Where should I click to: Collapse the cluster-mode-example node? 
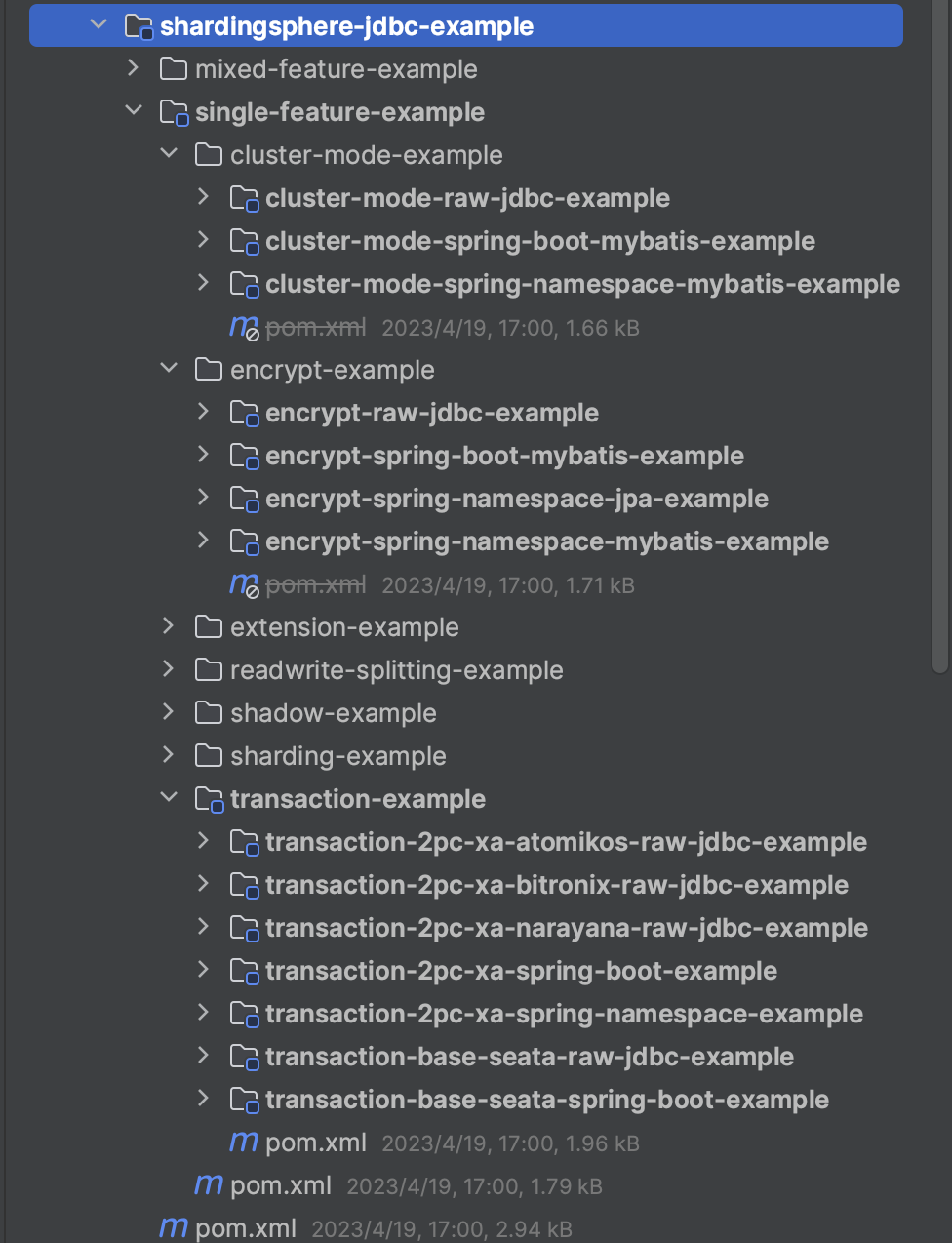[169, 154]
